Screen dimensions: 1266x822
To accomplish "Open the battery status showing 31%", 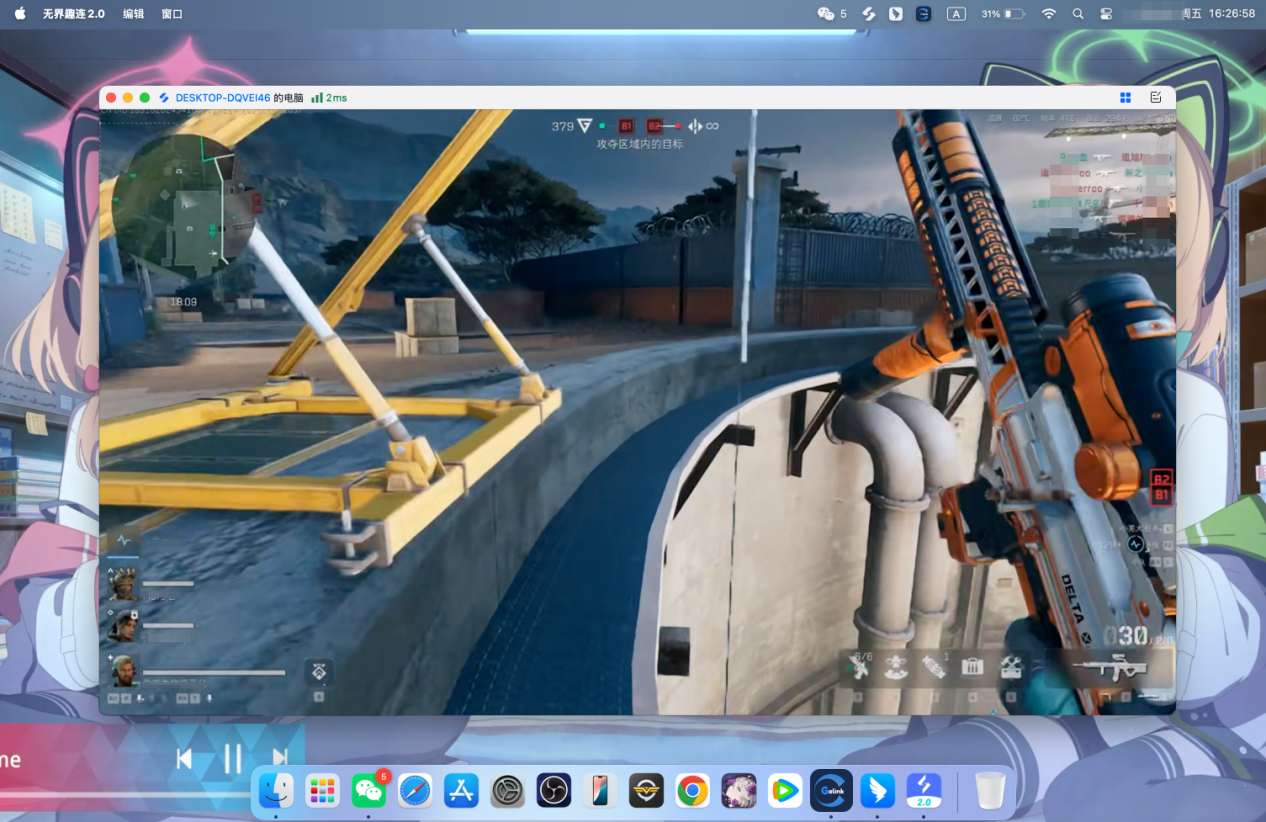I will [x=1002, y=14].
